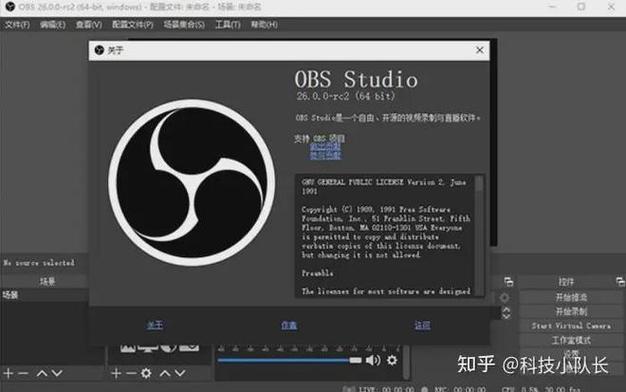Toggle 工作室模式 studio mode button
The width and height of the screenshot is (626, 392).
pyautogui.click(x=571, y=341)
